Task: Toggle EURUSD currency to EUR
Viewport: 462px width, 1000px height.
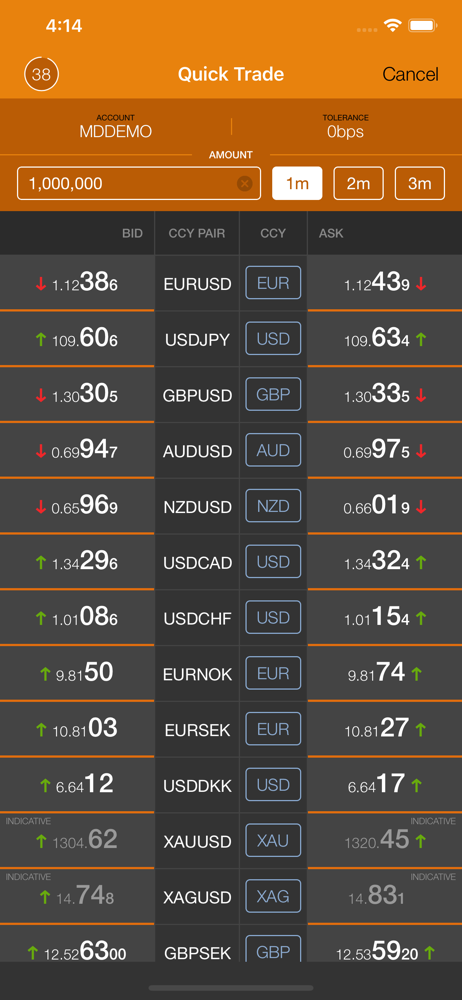Action: 273,283
